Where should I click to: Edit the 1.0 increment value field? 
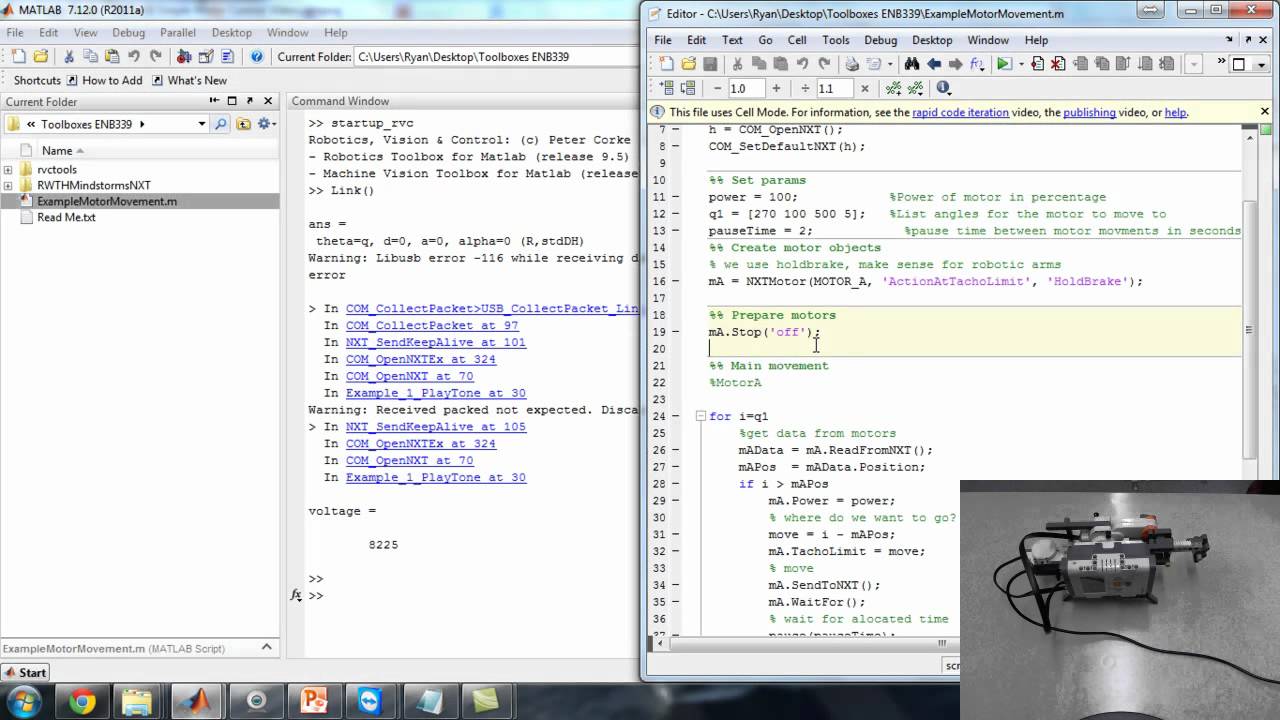[746, 88]
